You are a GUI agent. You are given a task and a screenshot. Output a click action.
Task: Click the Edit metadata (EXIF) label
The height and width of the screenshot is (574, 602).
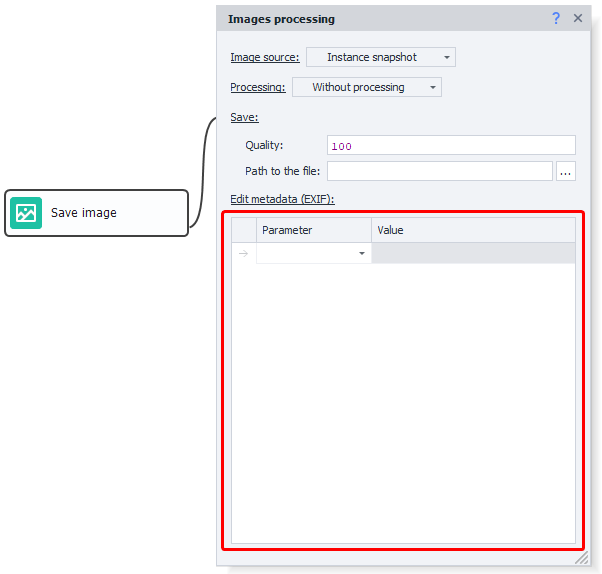coord(282,199)
